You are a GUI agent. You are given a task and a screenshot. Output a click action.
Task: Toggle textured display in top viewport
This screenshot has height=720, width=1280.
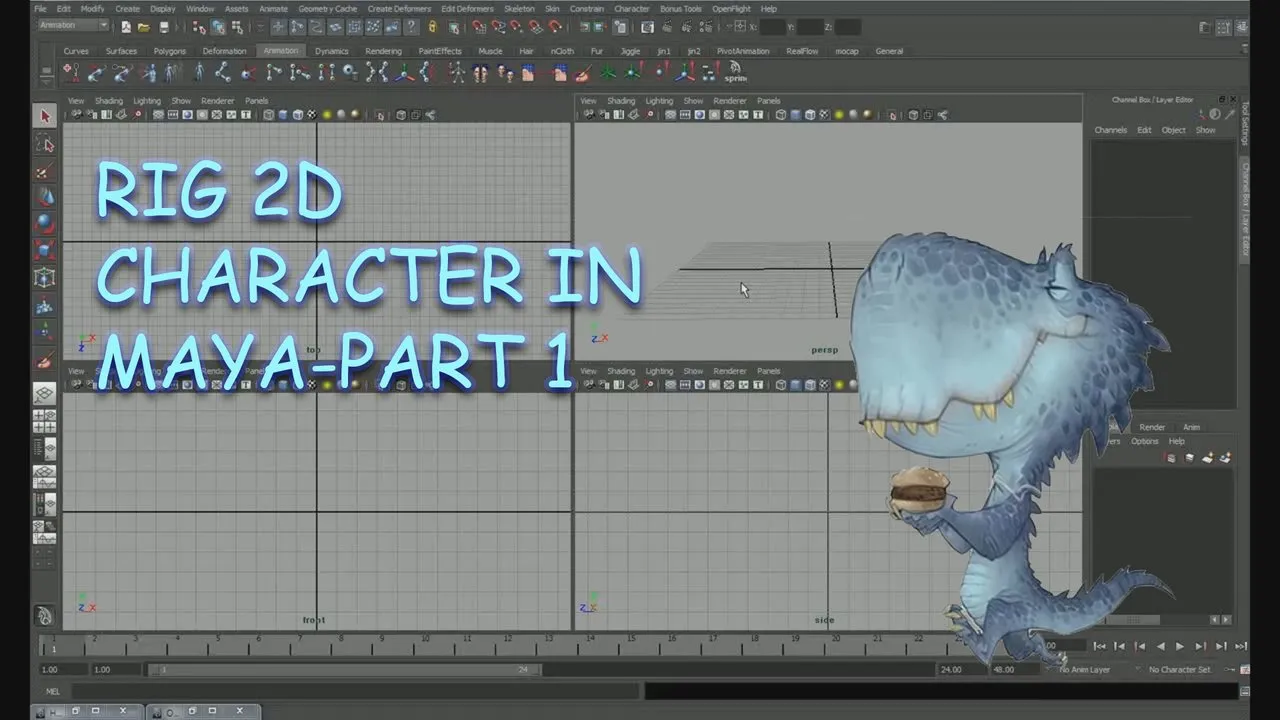click(x=312, y=115)
